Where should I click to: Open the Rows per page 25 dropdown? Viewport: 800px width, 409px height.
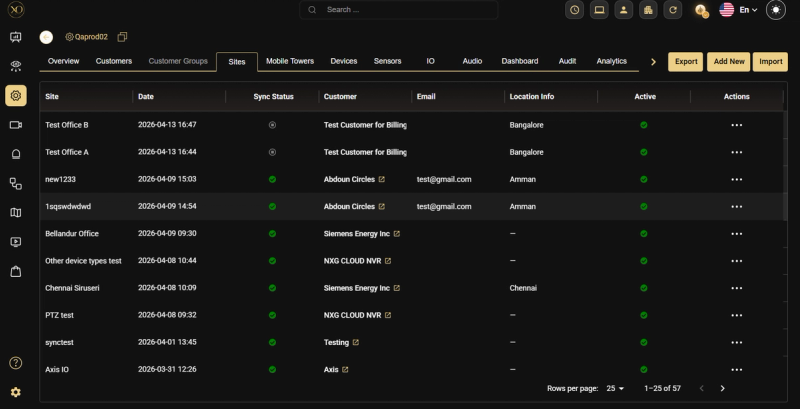[615, 388]
